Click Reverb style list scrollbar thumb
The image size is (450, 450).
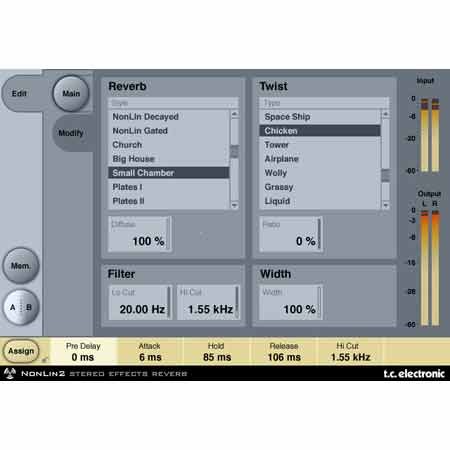coord(234,151)
